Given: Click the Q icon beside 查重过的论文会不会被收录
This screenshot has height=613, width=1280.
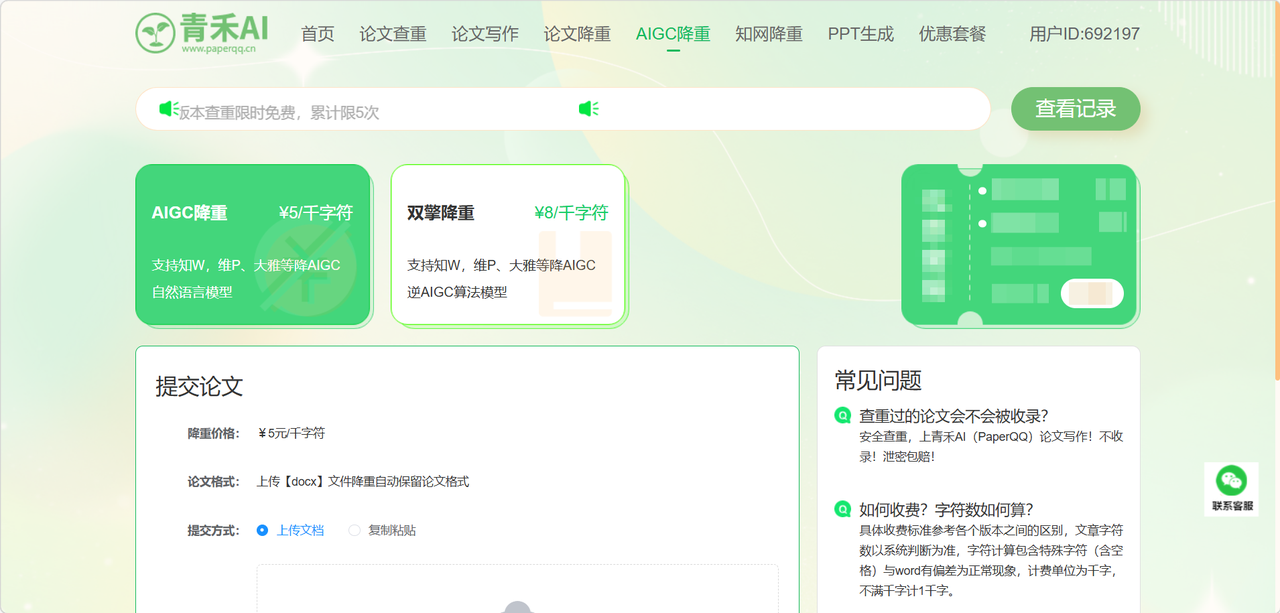Looking at the screenshot, I should (842, 415).
